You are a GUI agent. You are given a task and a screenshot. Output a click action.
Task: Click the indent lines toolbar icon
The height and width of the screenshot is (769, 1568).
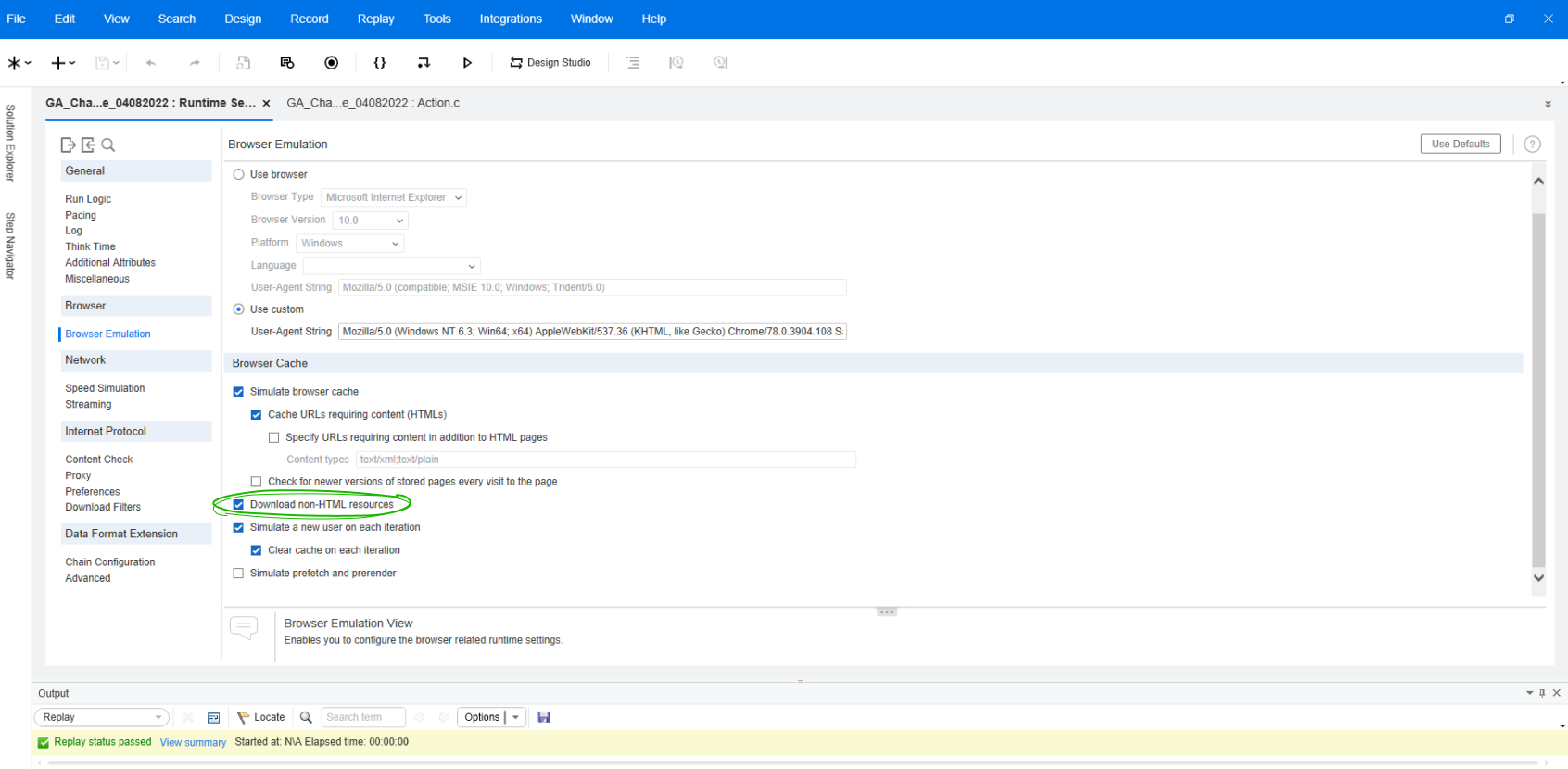click(633, 63)
